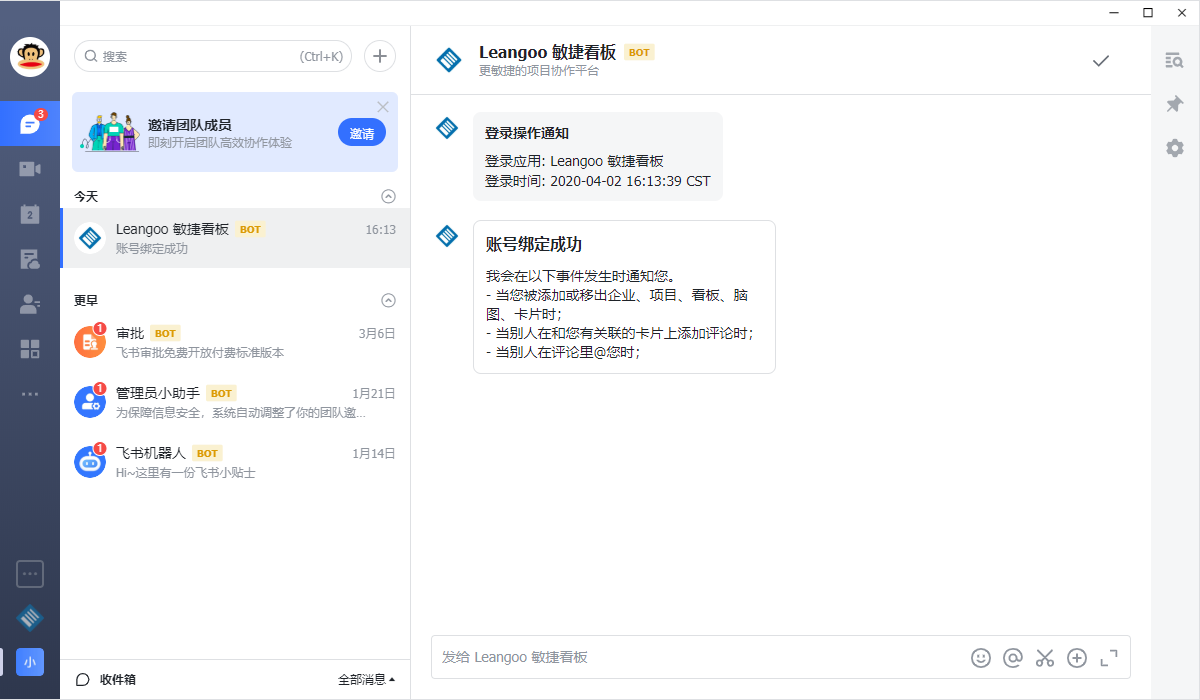This screenshot has height=700, width=1200.
Task: Click the 搜索 search field
Action: pos(200,57)
